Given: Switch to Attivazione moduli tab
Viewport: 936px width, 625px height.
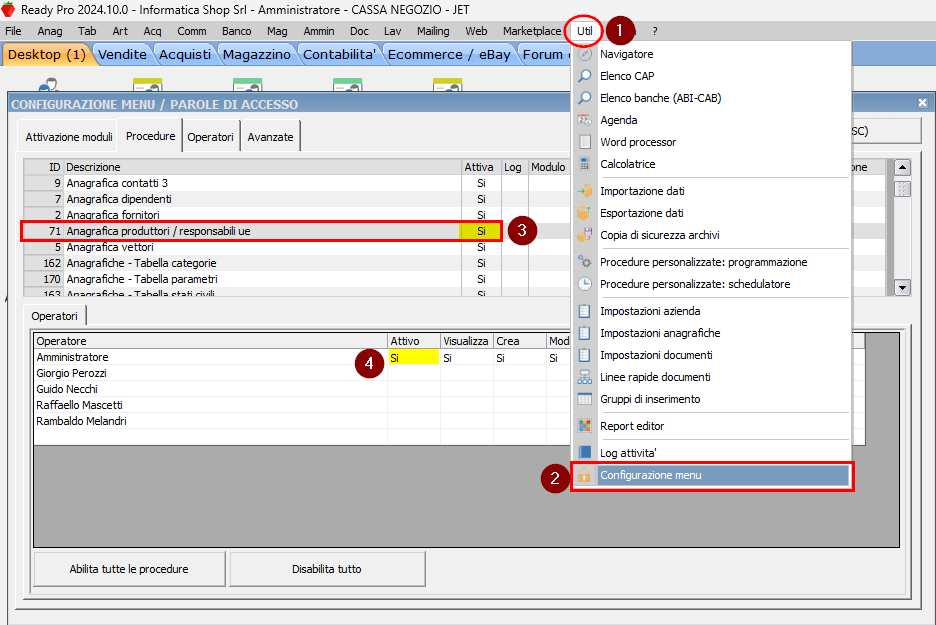Looking at the screenshot, I should (69, 137).
